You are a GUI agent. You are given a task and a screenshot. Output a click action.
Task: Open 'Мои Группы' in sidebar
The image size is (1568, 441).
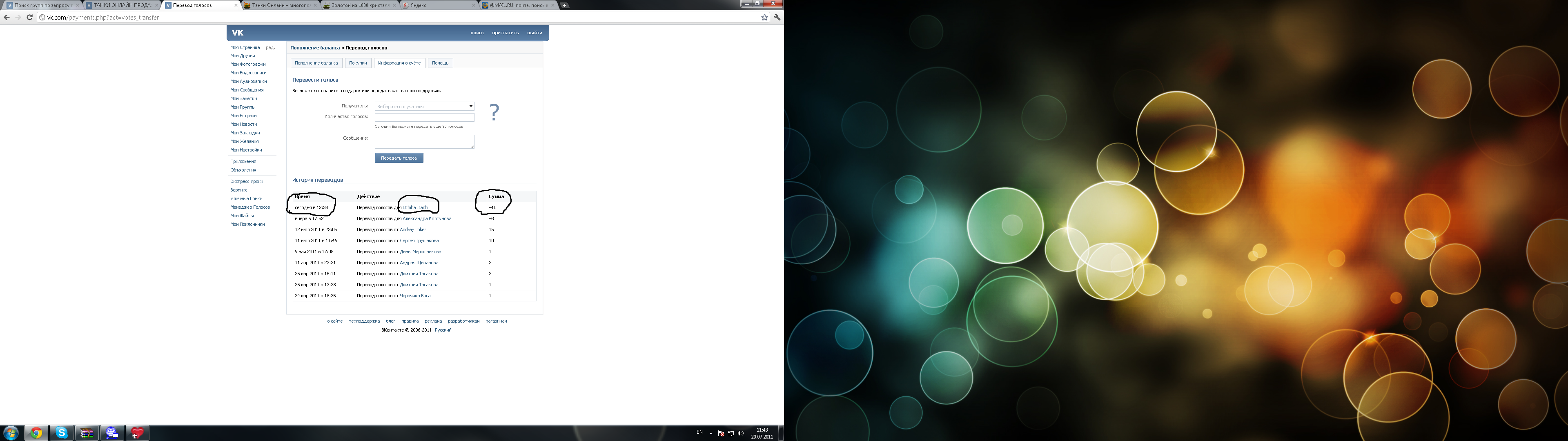[x=243, y=107]
